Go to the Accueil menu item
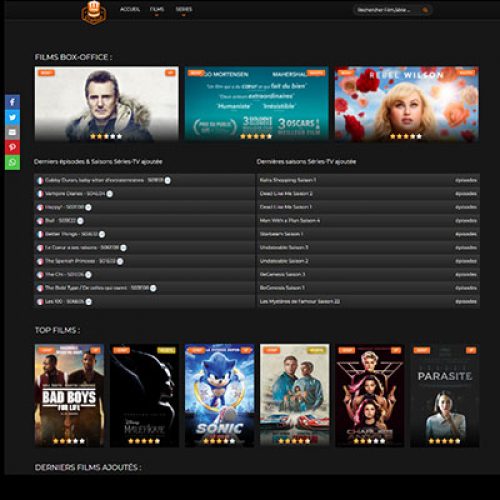 point(130,9)
